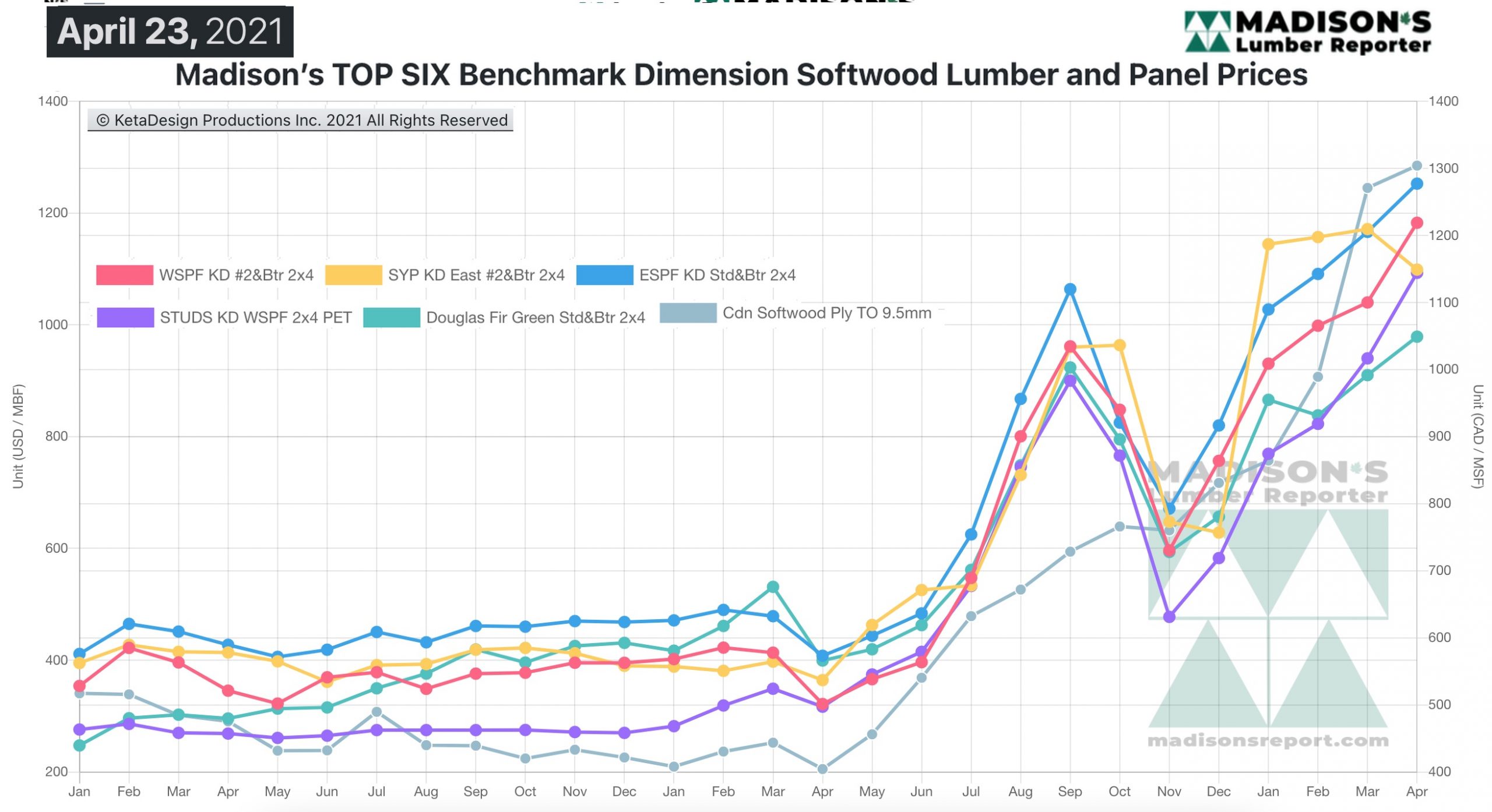Select the final April ESPF blue data point

coord(1417,184)
